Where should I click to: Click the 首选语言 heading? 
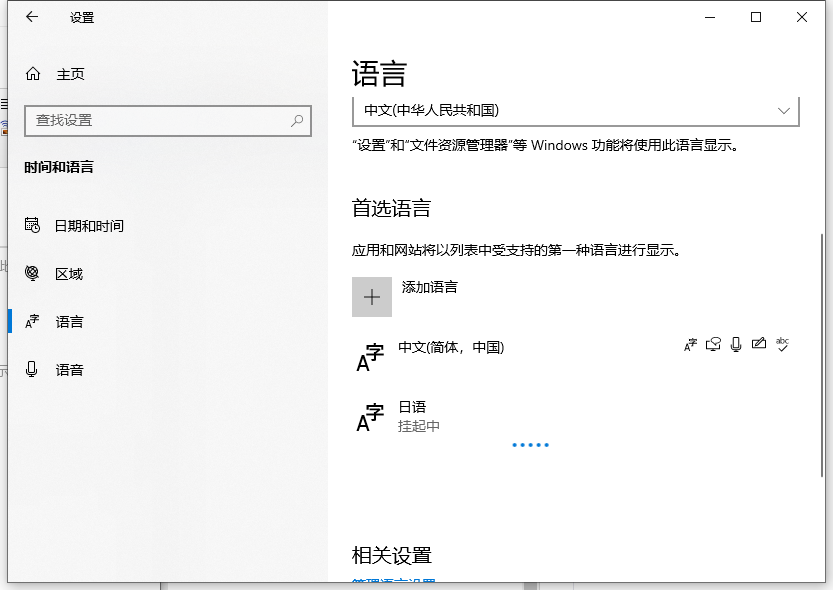click(x=391, y=208)
